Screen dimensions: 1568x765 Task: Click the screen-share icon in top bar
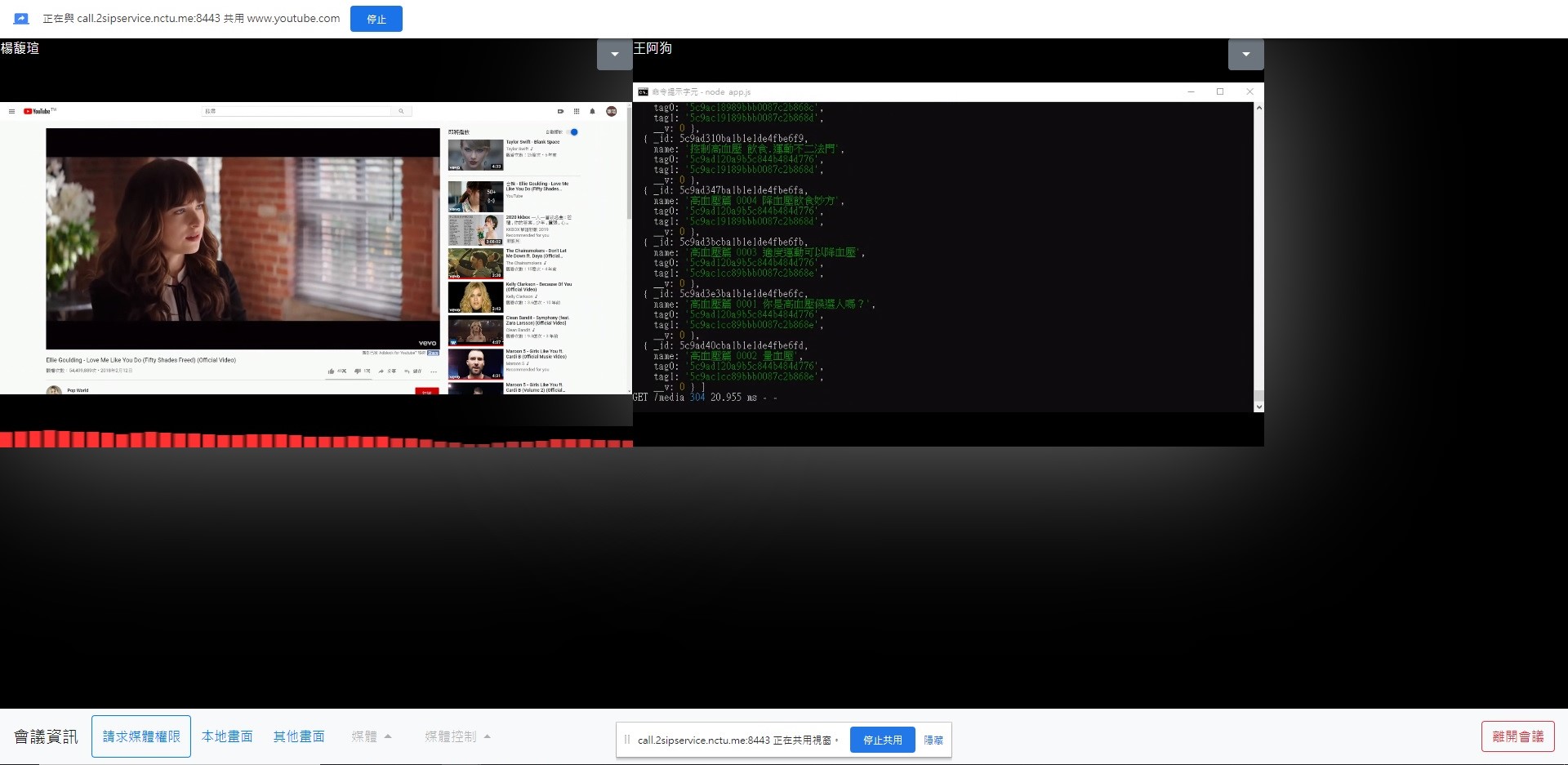(21, 19)
